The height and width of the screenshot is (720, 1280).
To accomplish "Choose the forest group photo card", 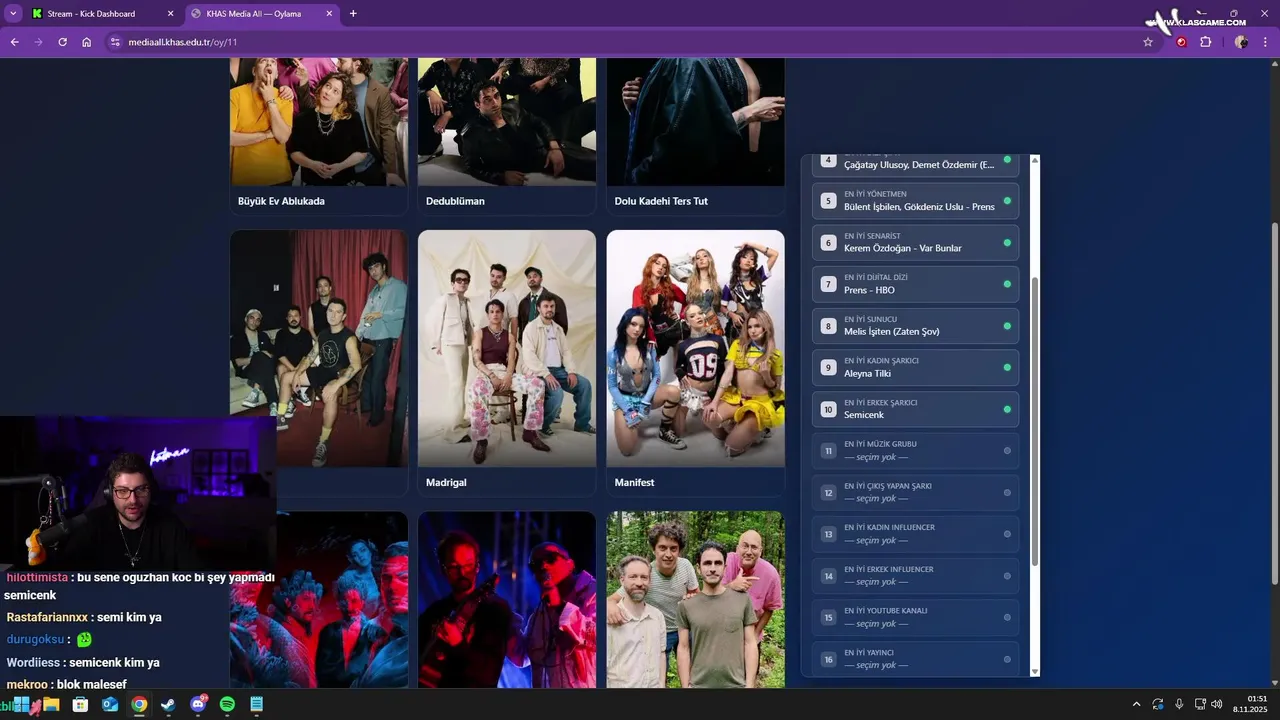I will tap(695, 600).
